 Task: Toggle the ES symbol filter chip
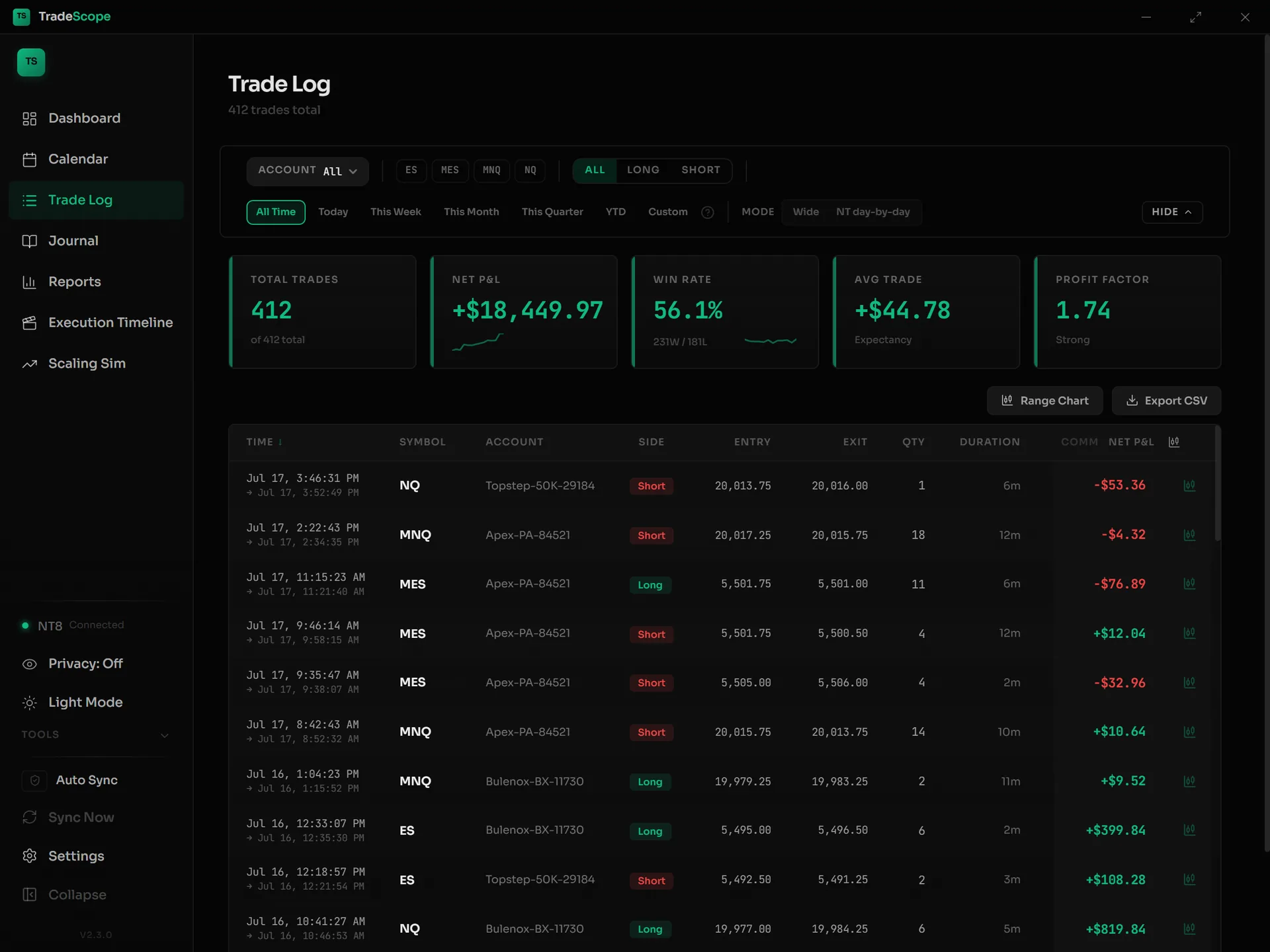[x=411, y=171]
